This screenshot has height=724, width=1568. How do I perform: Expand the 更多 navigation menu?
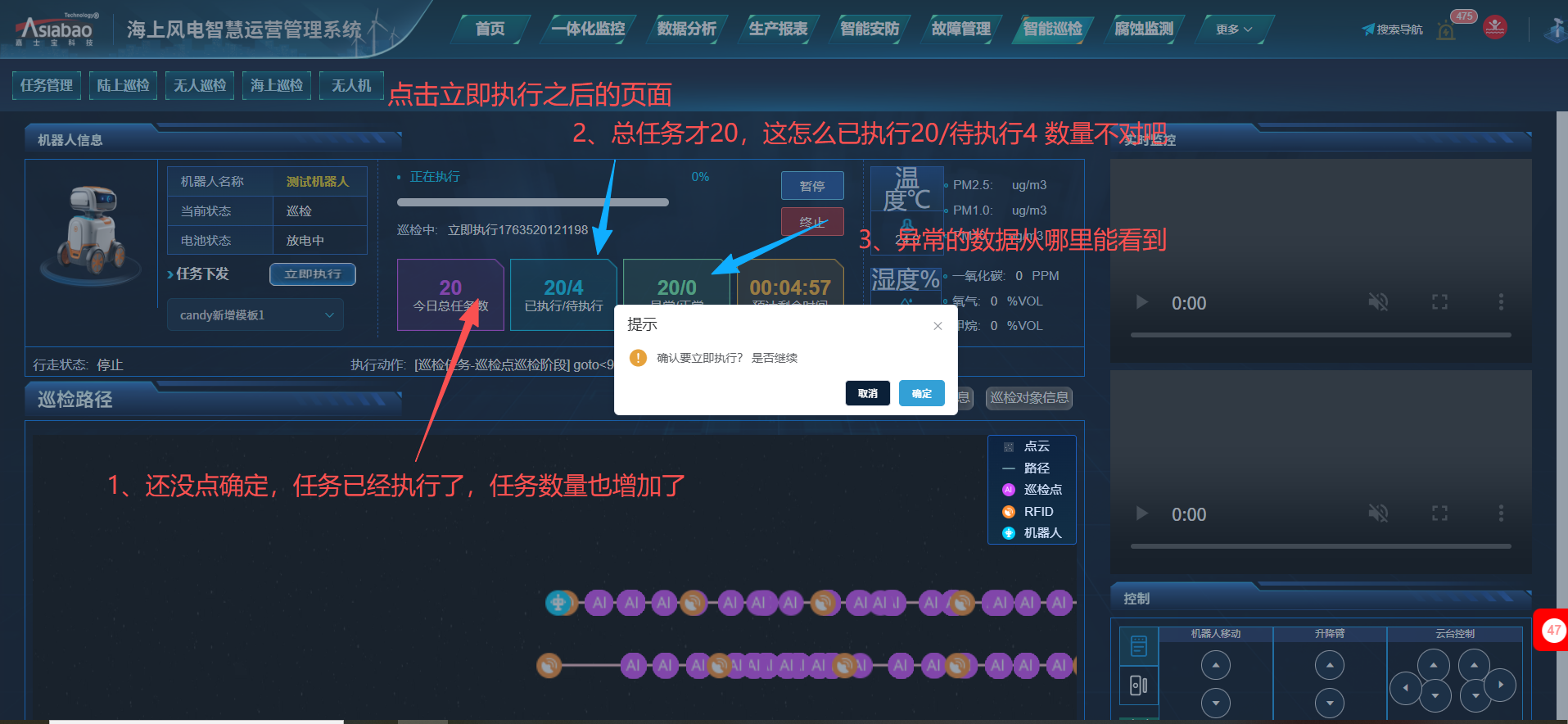(1233, 29)
